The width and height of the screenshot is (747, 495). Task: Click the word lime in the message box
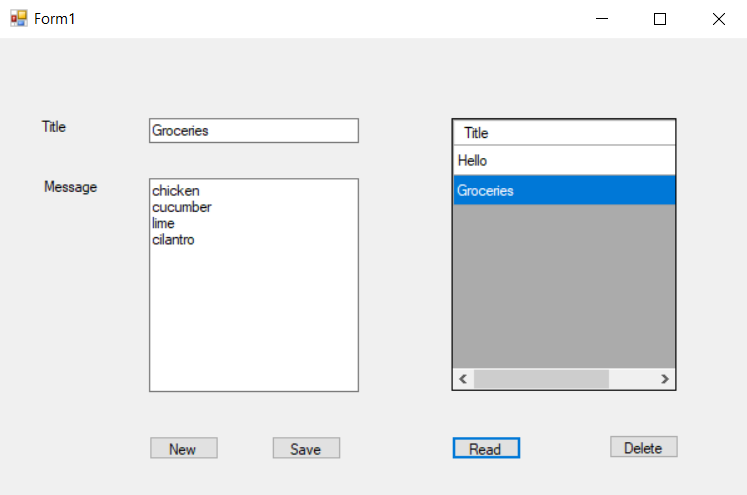point(163,223)
